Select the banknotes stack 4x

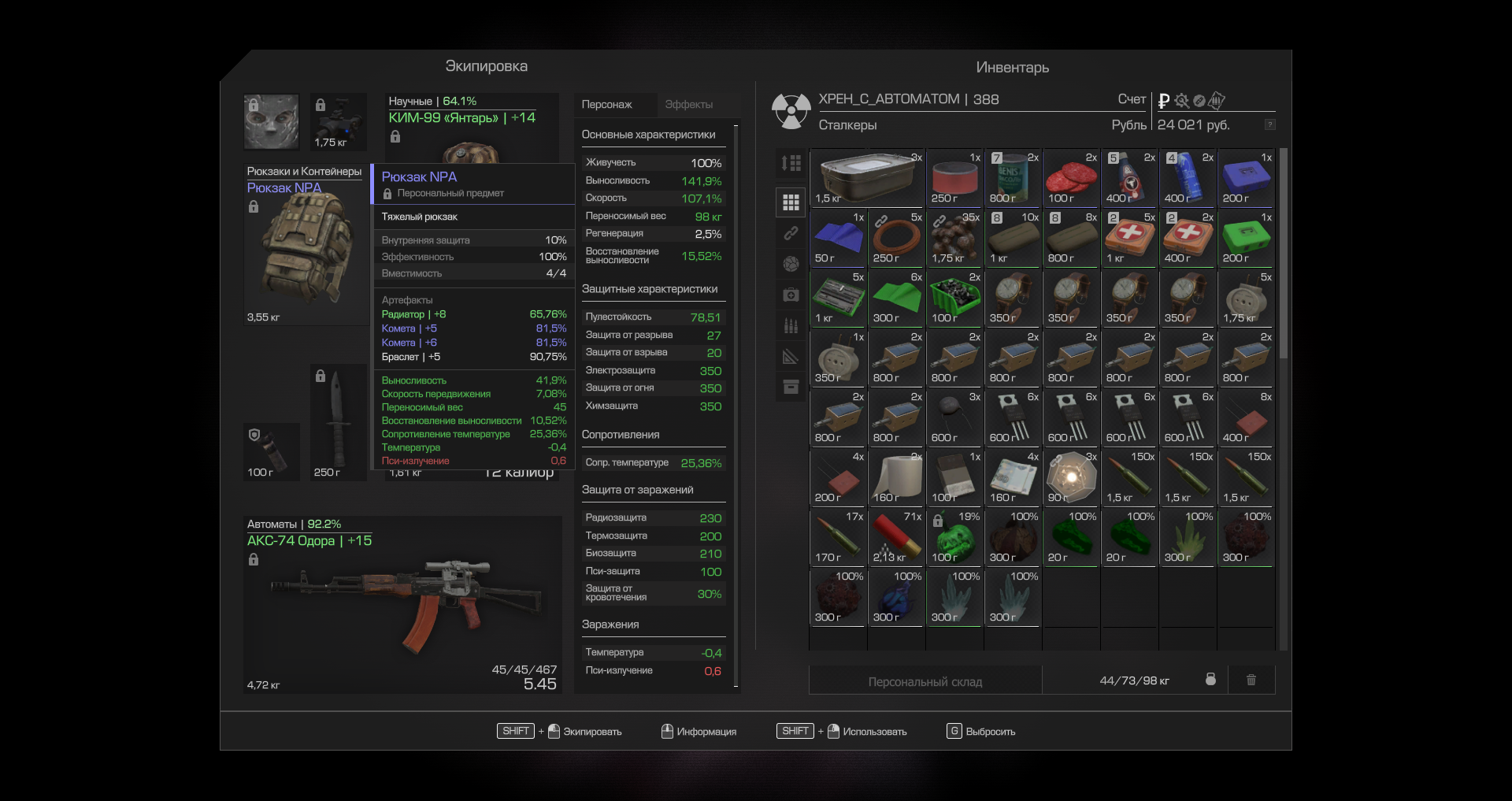[1013, 477]
